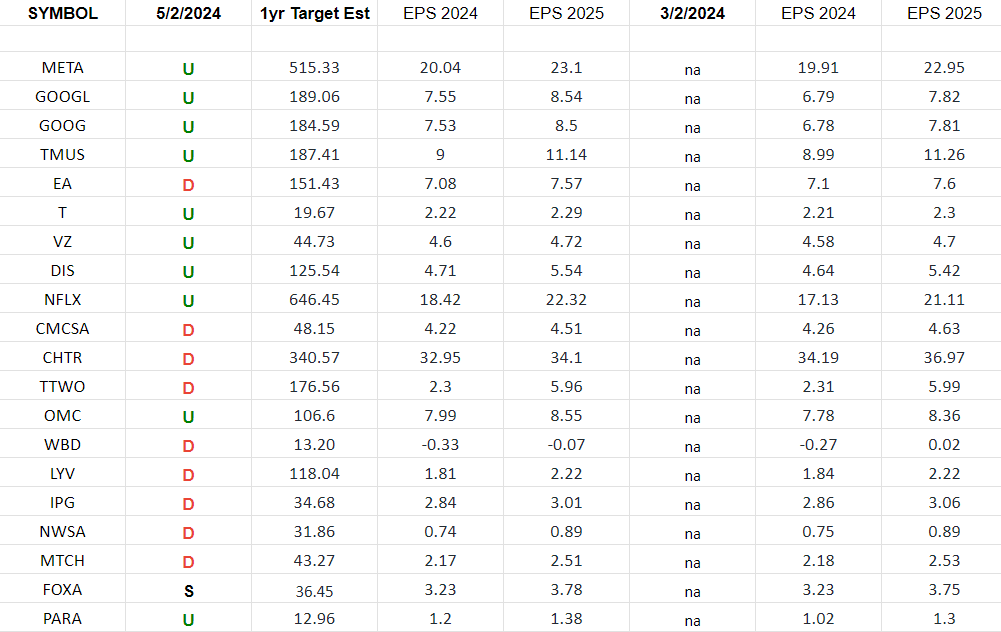Select the CMCSA symbol cell

[x=63, y=329]
